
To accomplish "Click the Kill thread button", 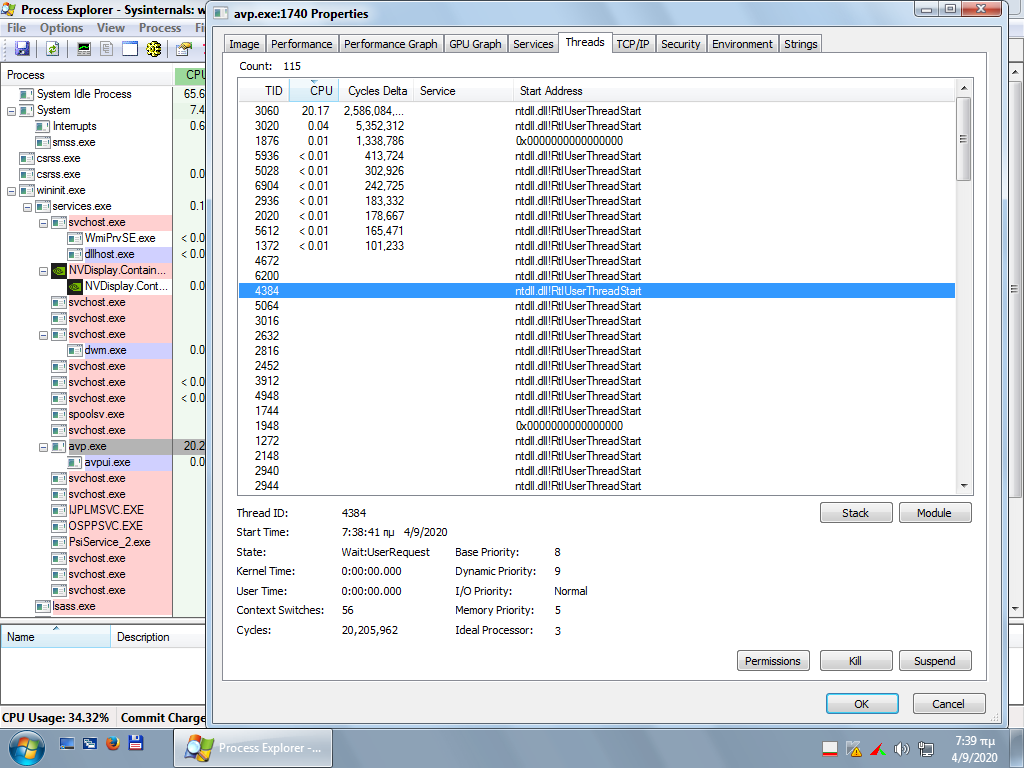I will pyautogui.click(x=856, y=661).
